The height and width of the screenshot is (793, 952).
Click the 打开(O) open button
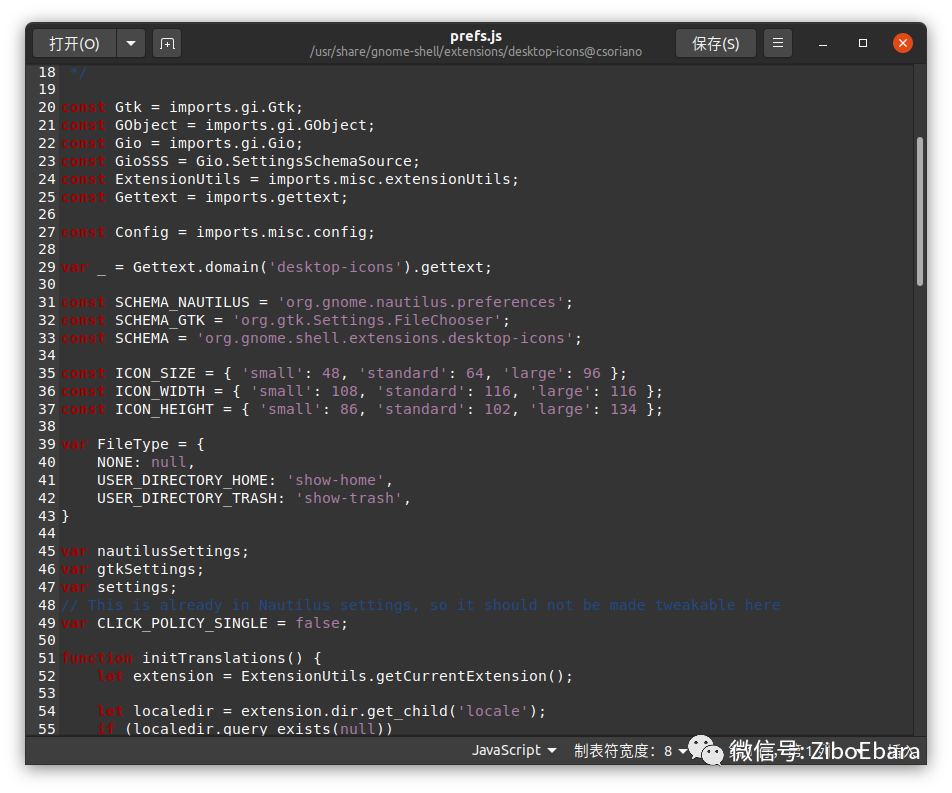click(74, 44)
